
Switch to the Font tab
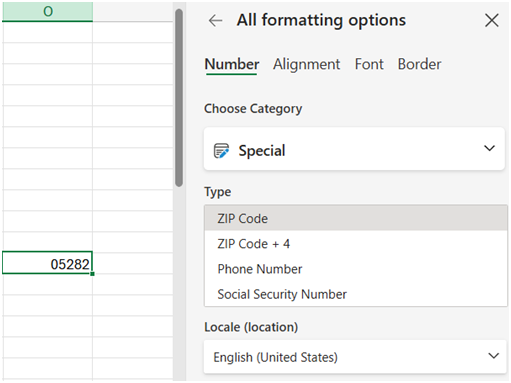[369, 64]
